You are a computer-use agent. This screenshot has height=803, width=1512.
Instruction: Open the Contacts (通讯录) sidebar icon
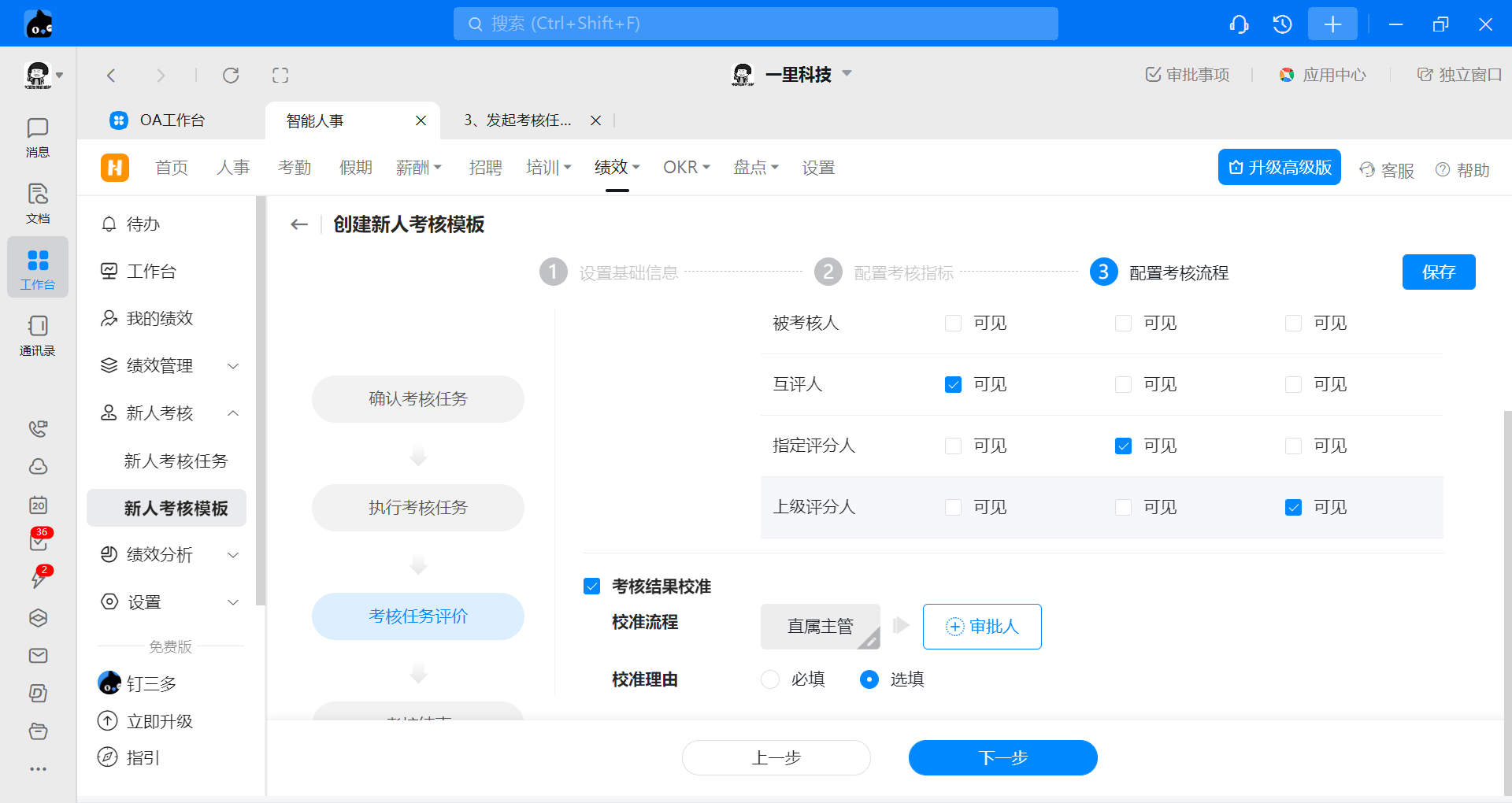click(37, 335)
